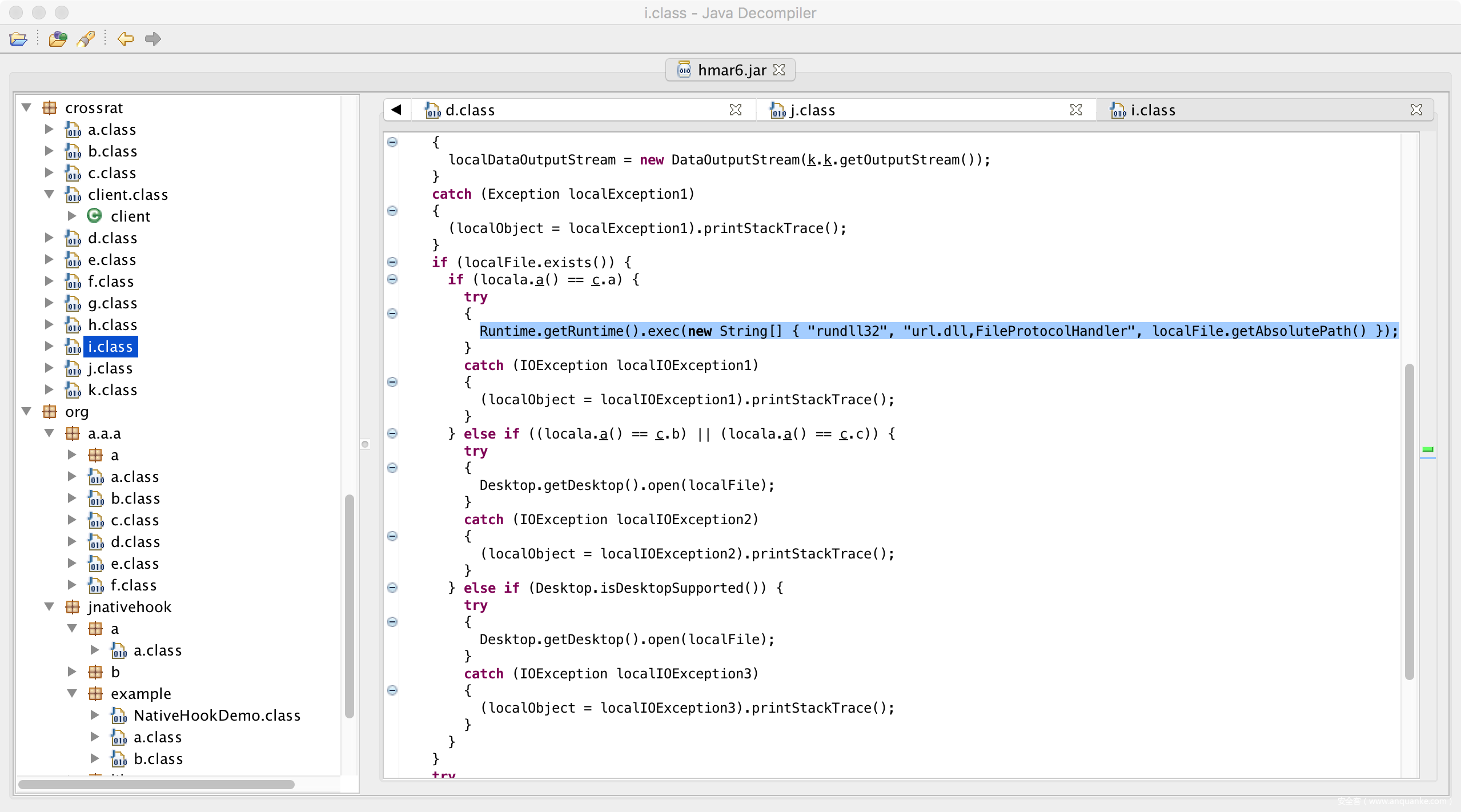This screenshot has width=1461, height=812.
Task: Click the Open Type toolbar icon
Action: 58,39
